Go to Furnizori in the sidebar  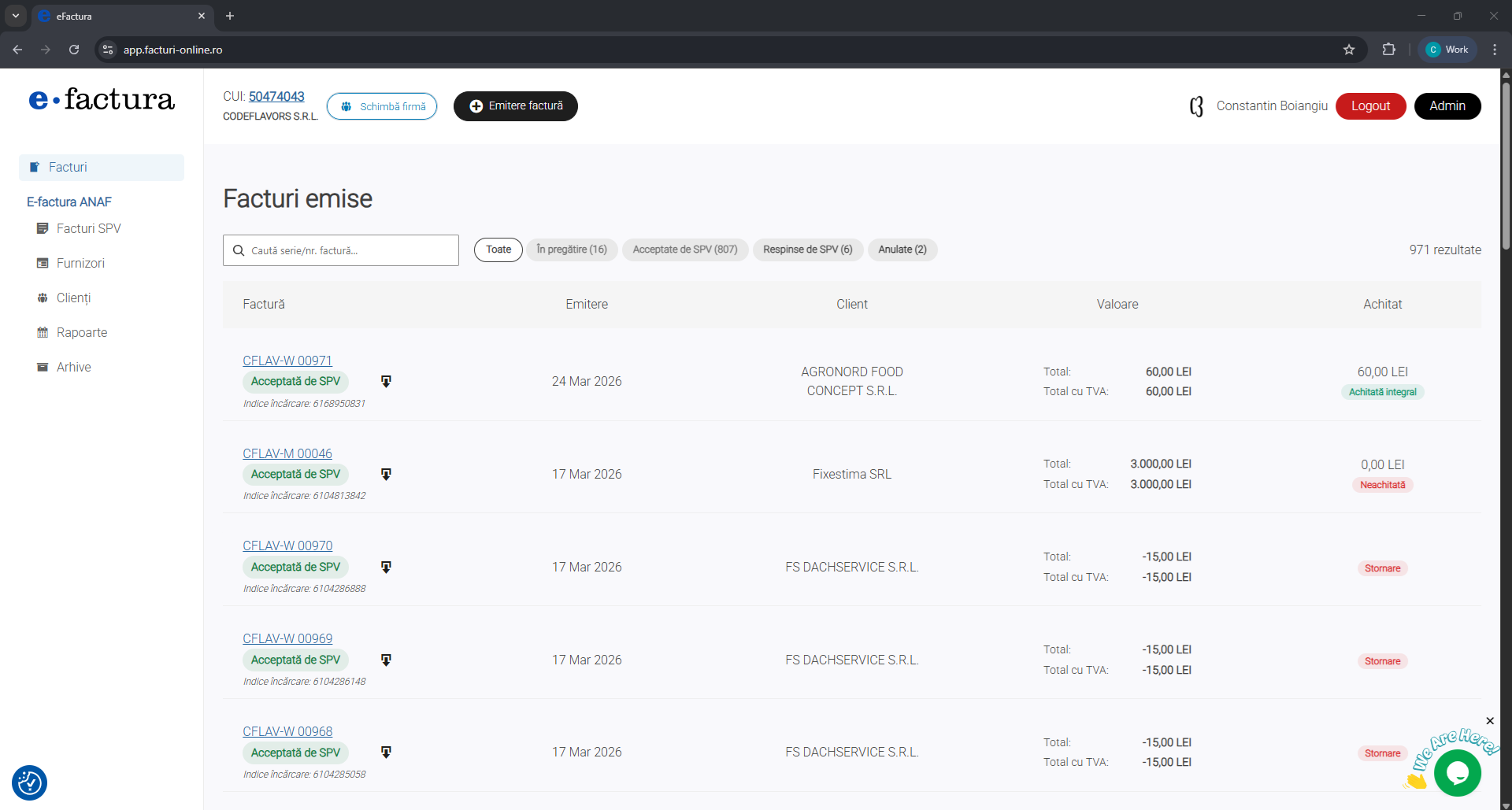click(80, 263)
